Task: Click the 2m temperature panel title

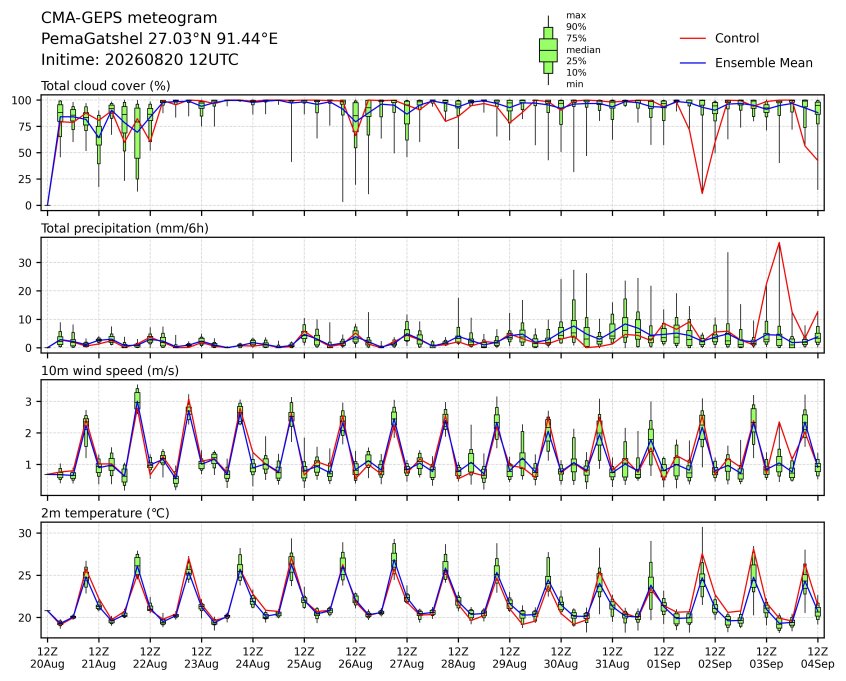Action: pos(105,513)
